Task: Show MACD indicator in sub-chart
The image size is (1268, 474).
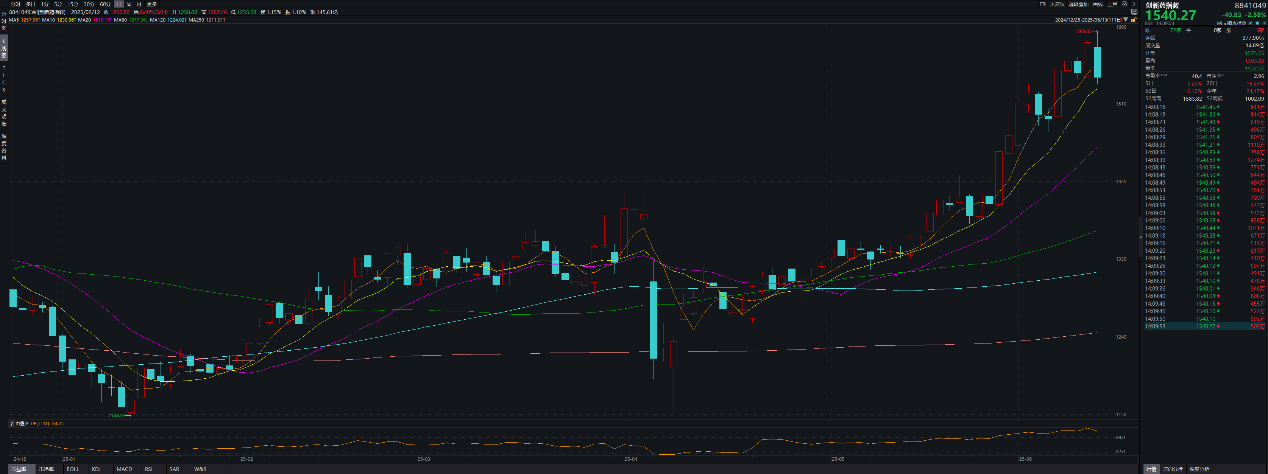Action: point(123,468)
